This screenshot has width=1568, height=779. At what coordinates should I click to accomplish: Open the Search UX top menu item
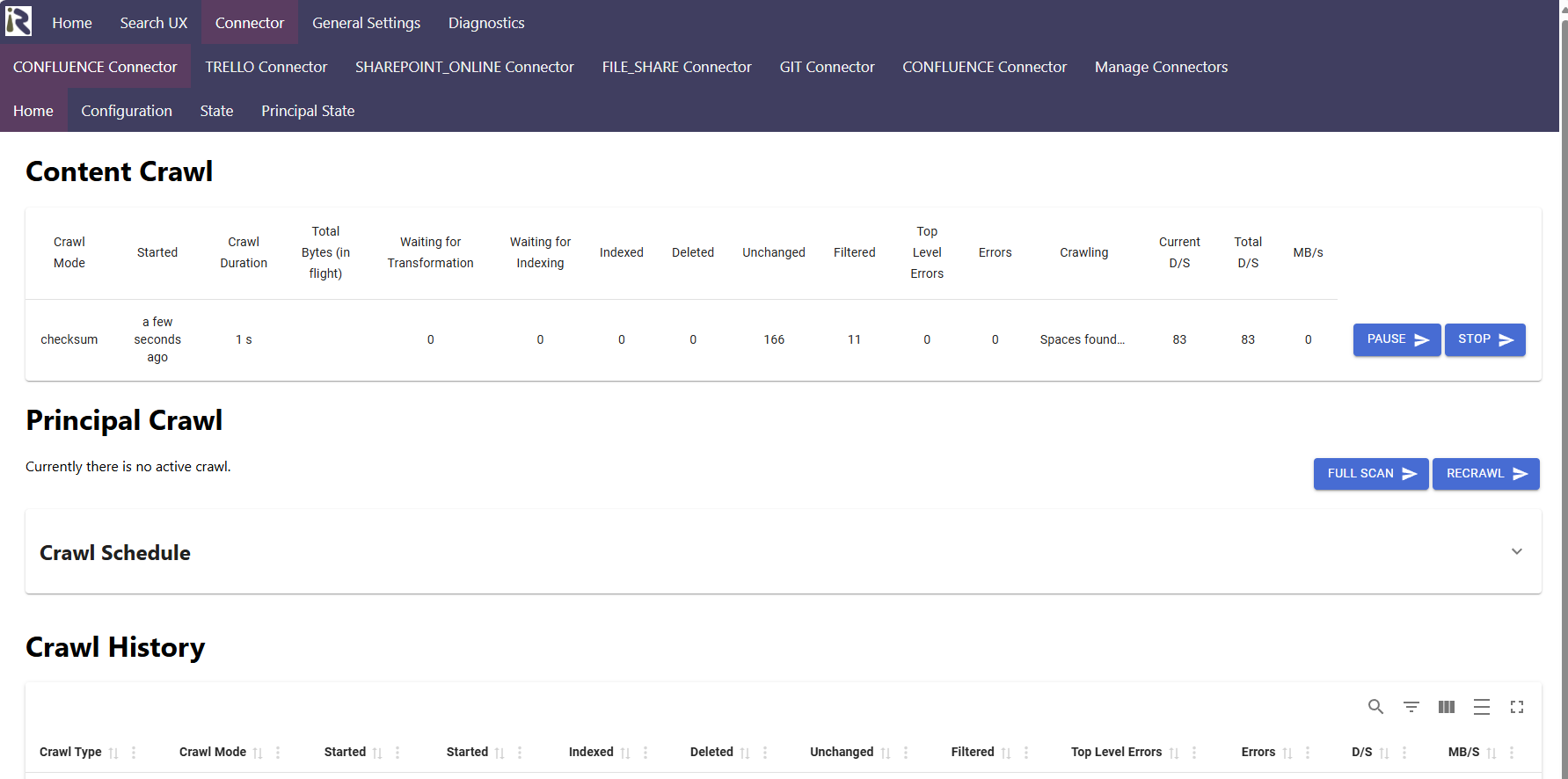pos(154,23)
